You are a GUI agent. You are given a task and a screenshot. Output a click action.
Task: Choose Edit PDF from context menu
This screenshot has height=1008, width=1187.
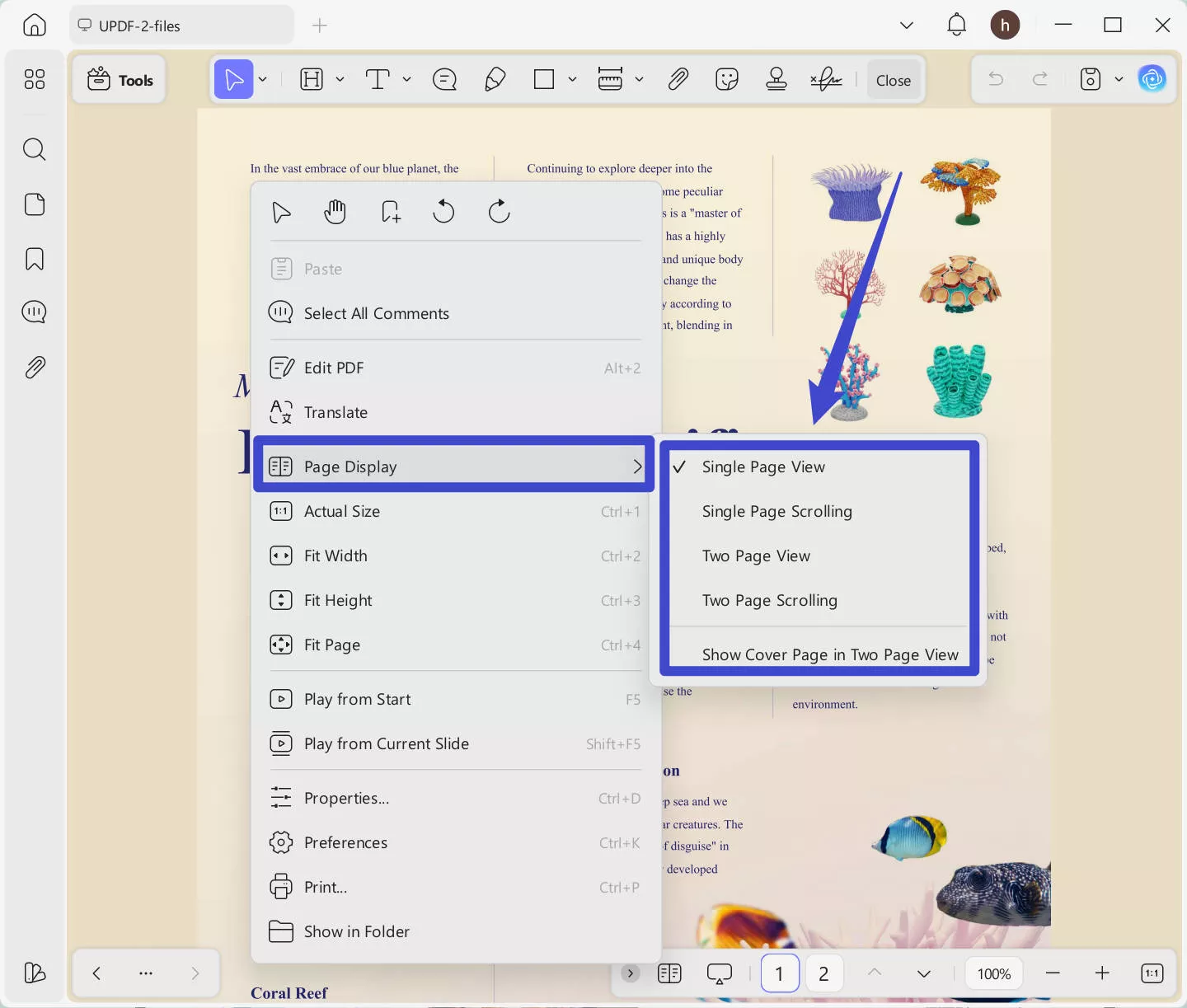(x=334, y=368)
